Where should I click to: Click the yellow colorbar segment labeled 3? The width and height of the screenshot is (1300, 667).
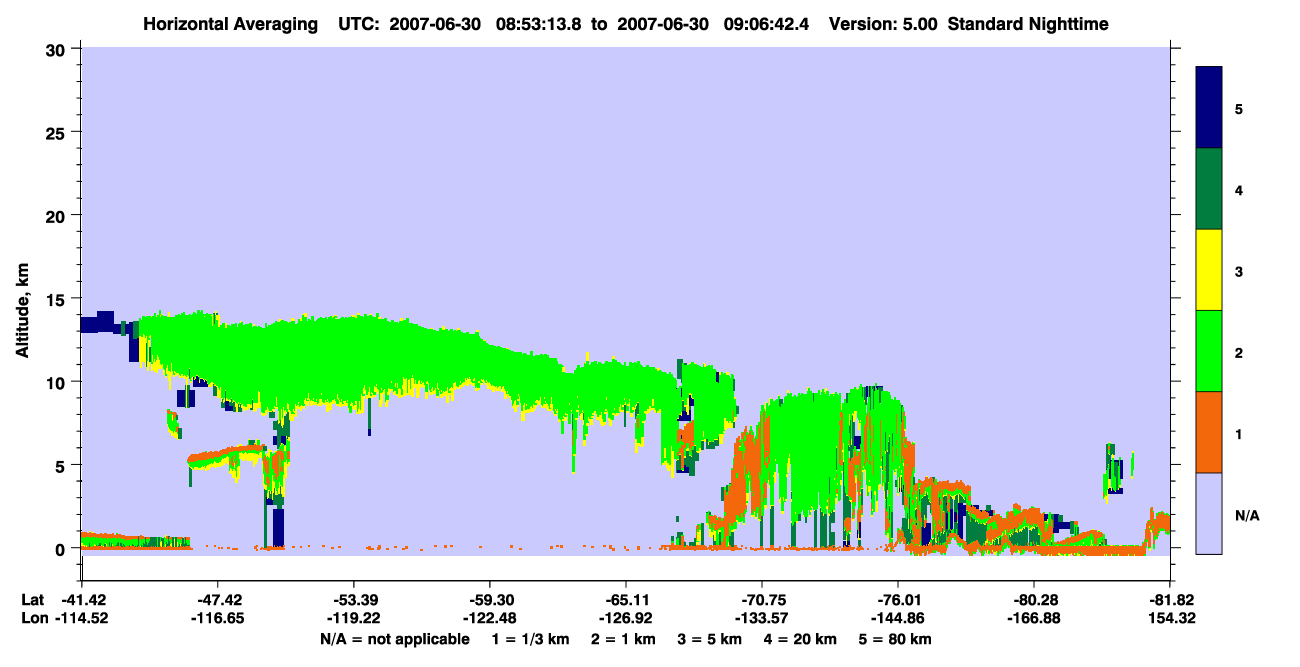pos(1209,270)
